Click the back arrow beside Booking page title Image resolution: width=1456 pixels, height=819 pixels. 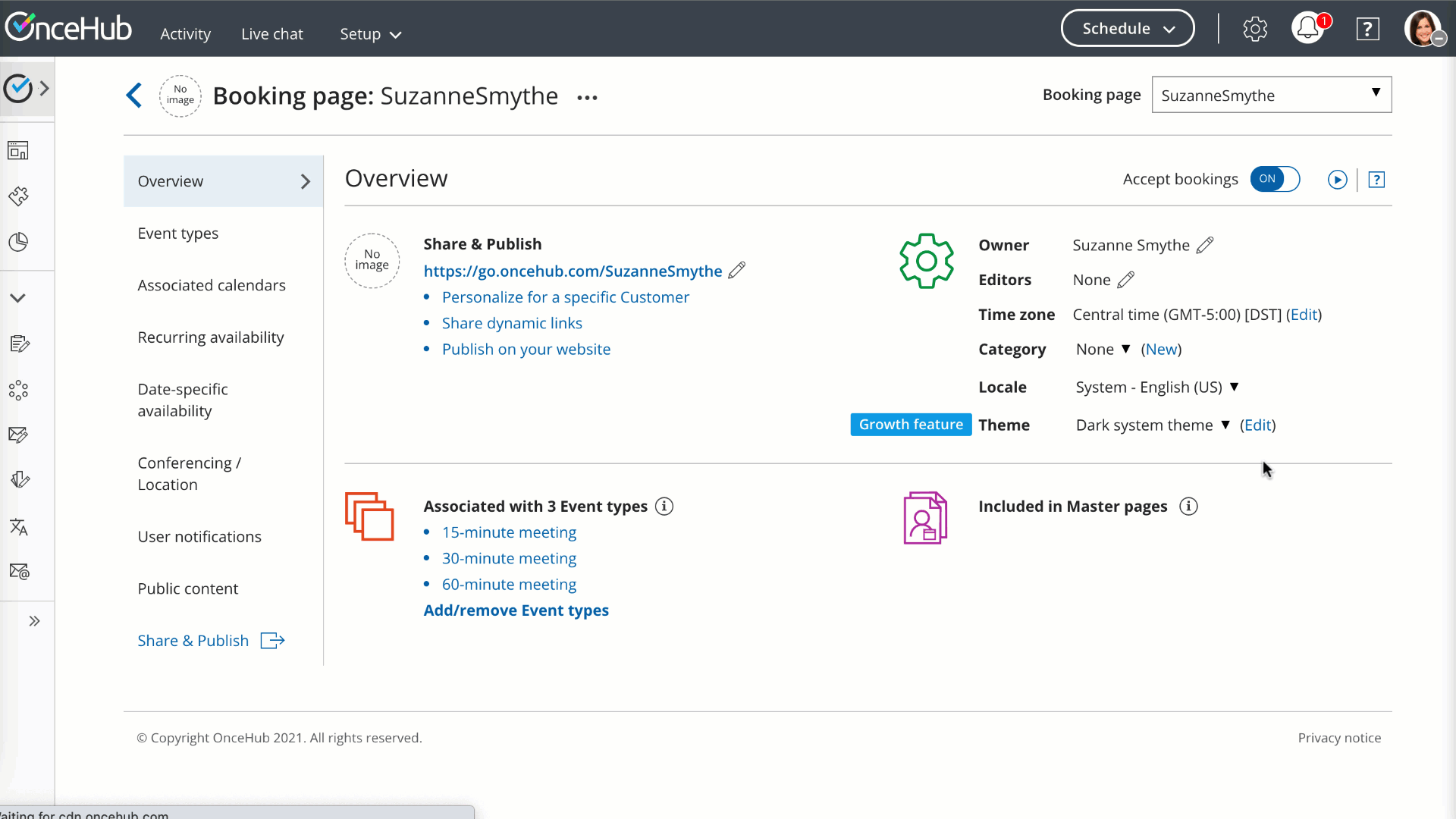pyautogui.click(x=134, y=96)
